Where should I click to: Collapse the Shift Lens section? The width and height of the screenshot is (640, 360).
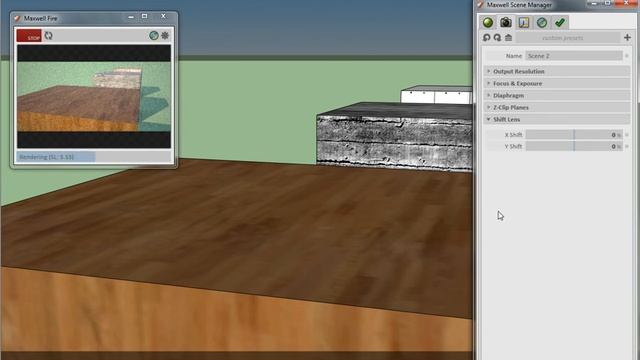click(x=557, y=119)
